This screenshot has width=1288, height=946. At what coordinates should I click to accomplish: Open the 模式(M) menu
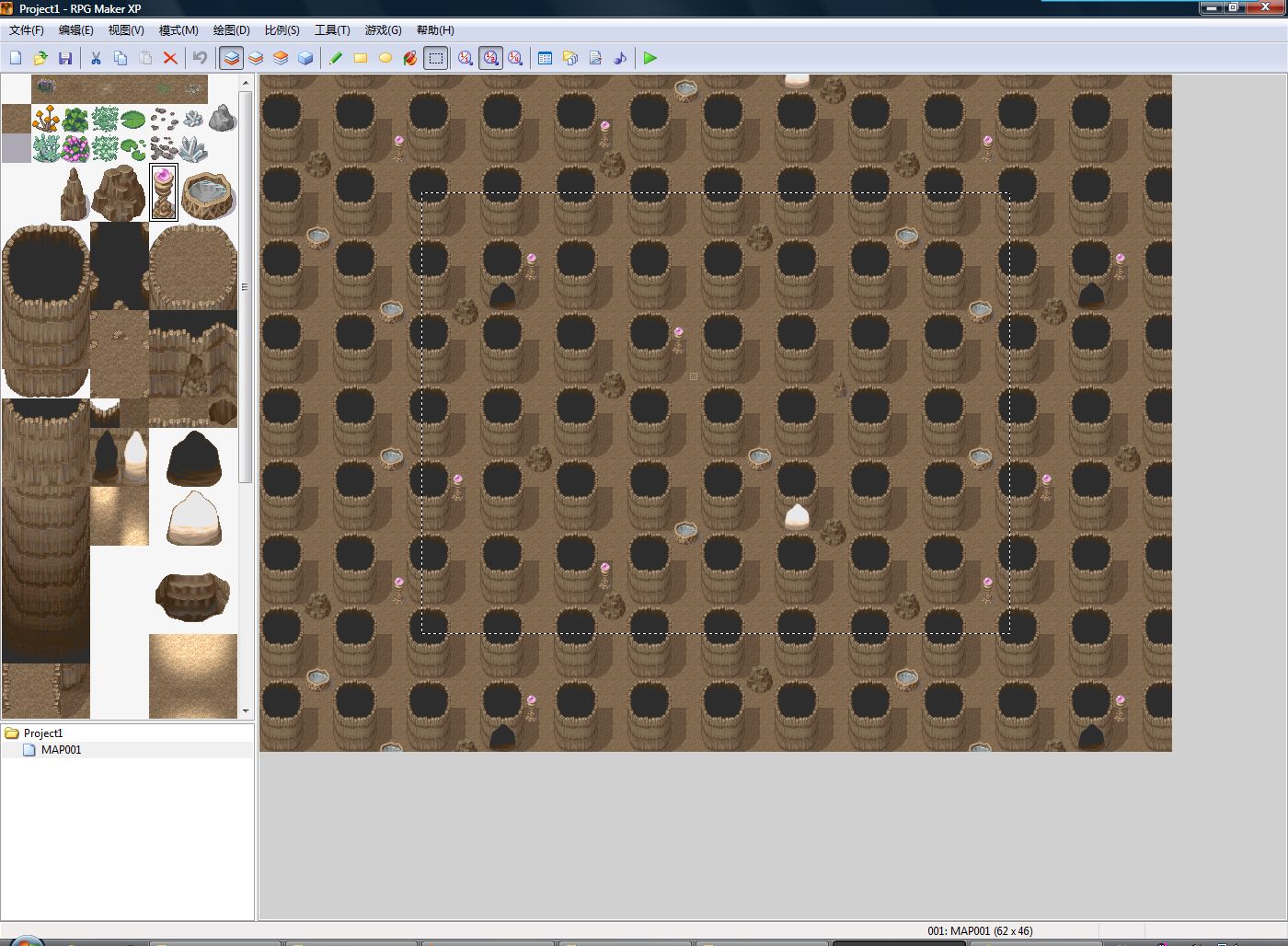(x=178, y=30)
